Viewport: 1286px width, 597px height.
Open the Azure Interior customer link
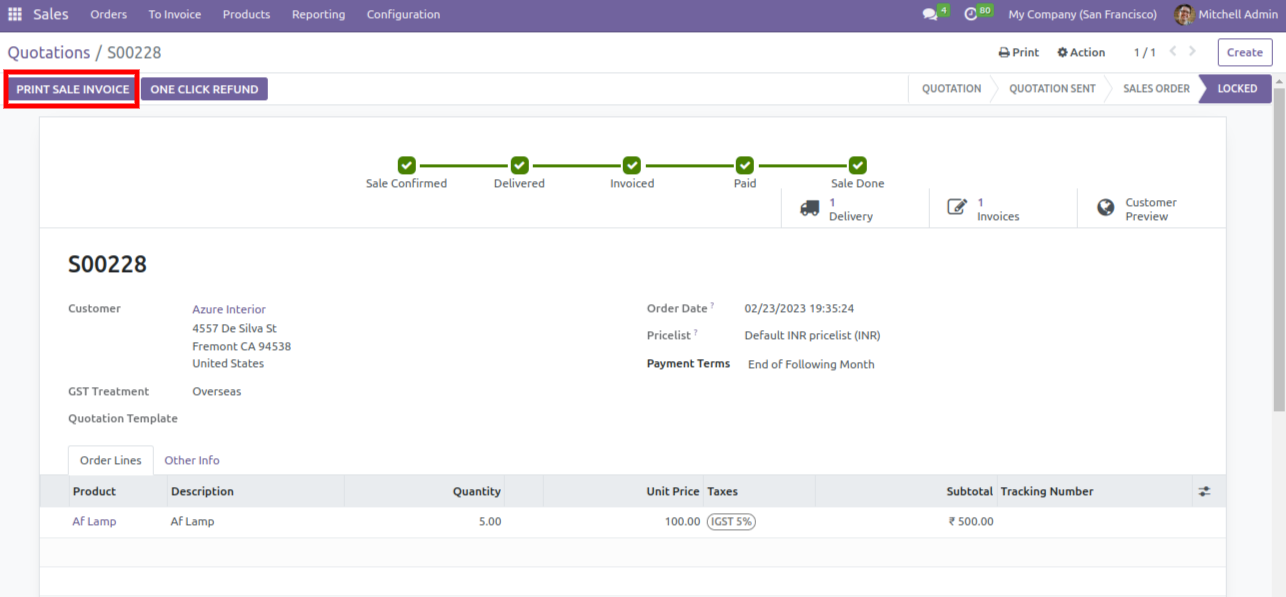(x=229, y=310)
